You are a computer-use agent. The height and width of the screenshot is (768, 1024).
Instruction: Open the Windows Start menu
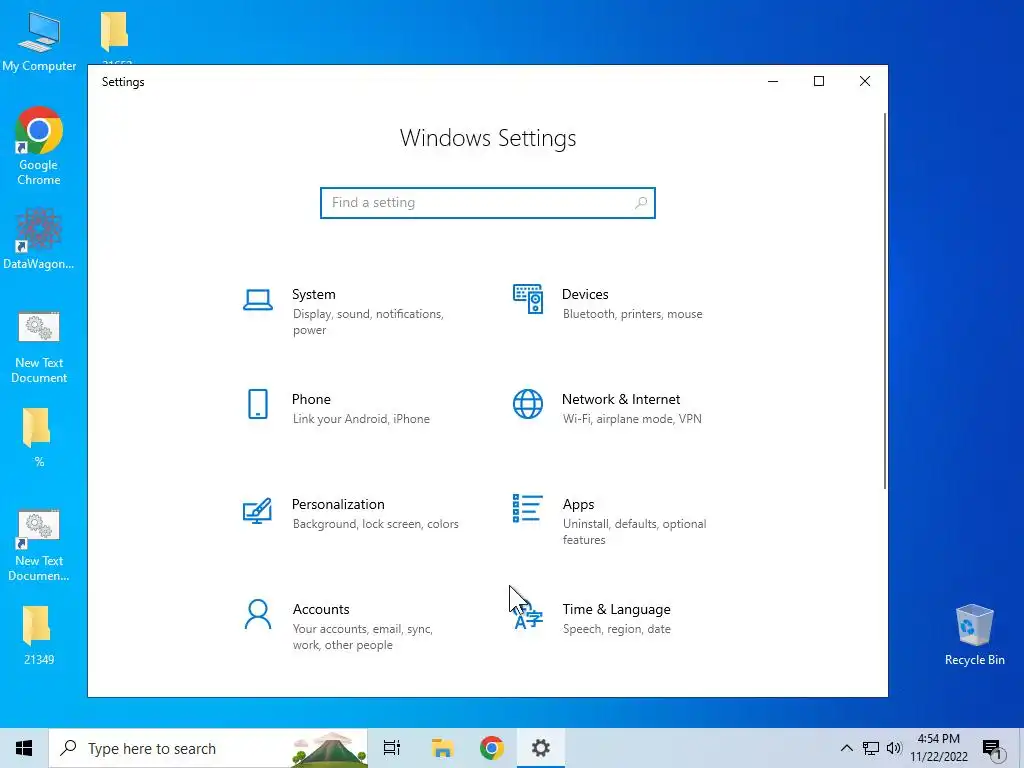(24, 748)
